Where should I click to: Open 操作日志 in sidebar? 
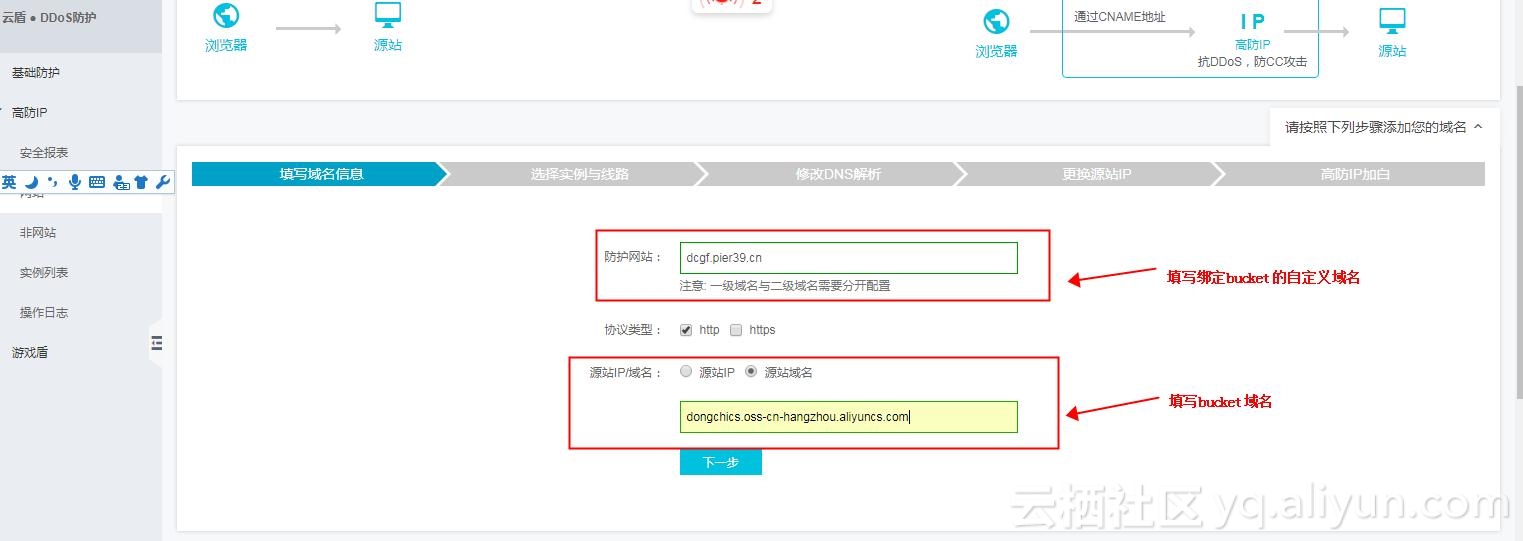[44, 313]
